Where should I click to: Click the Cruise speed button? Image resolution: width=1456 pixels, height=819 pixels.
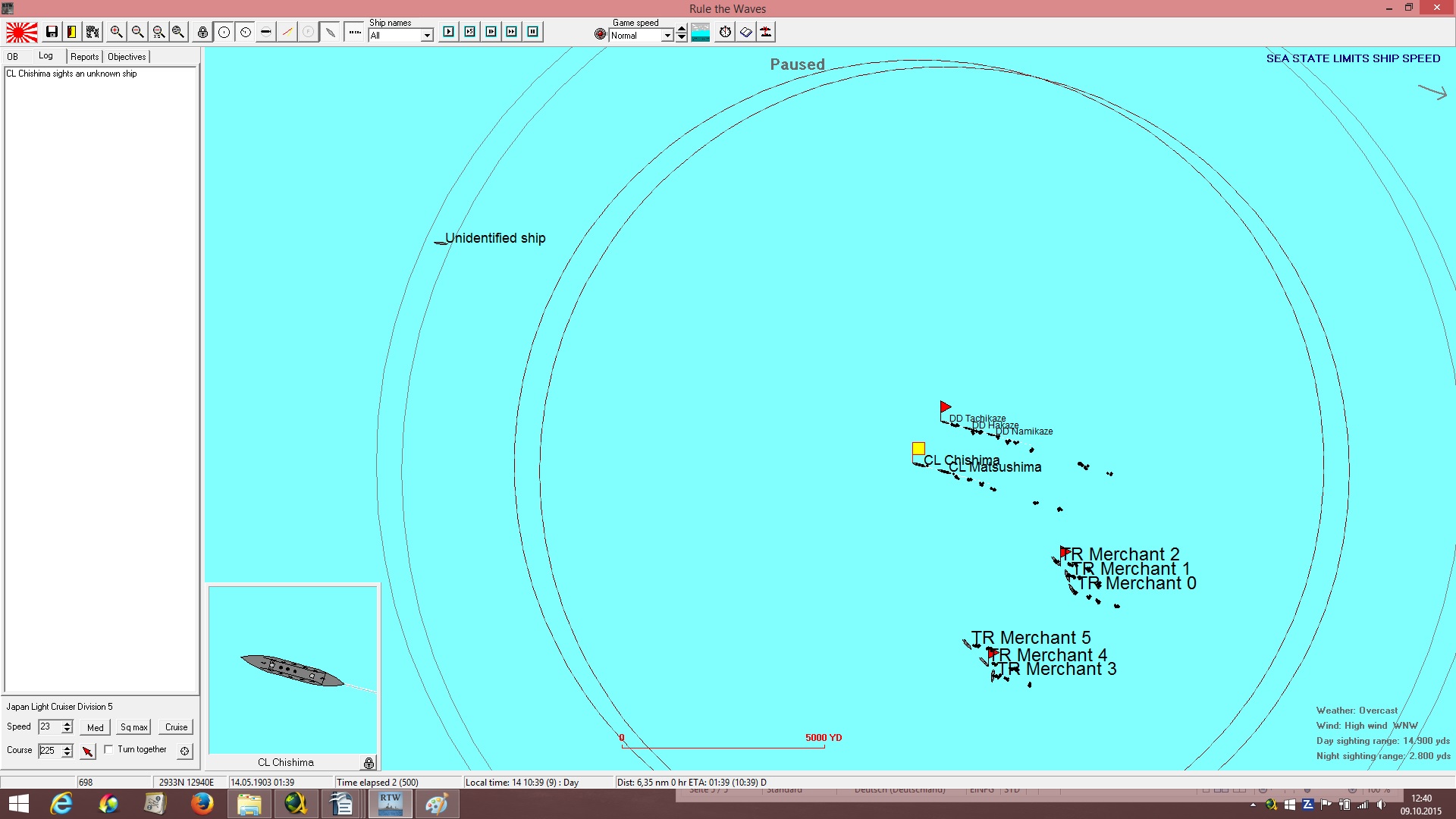tap(176, 727)
